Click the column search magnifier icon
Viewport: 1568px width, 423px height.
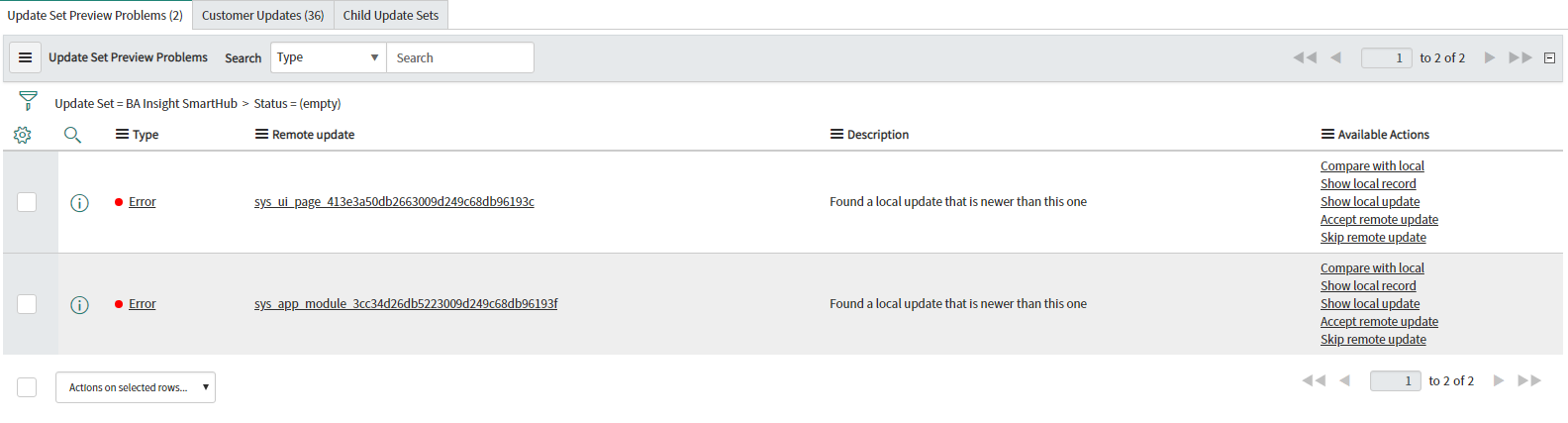click(x=72, y=135)
